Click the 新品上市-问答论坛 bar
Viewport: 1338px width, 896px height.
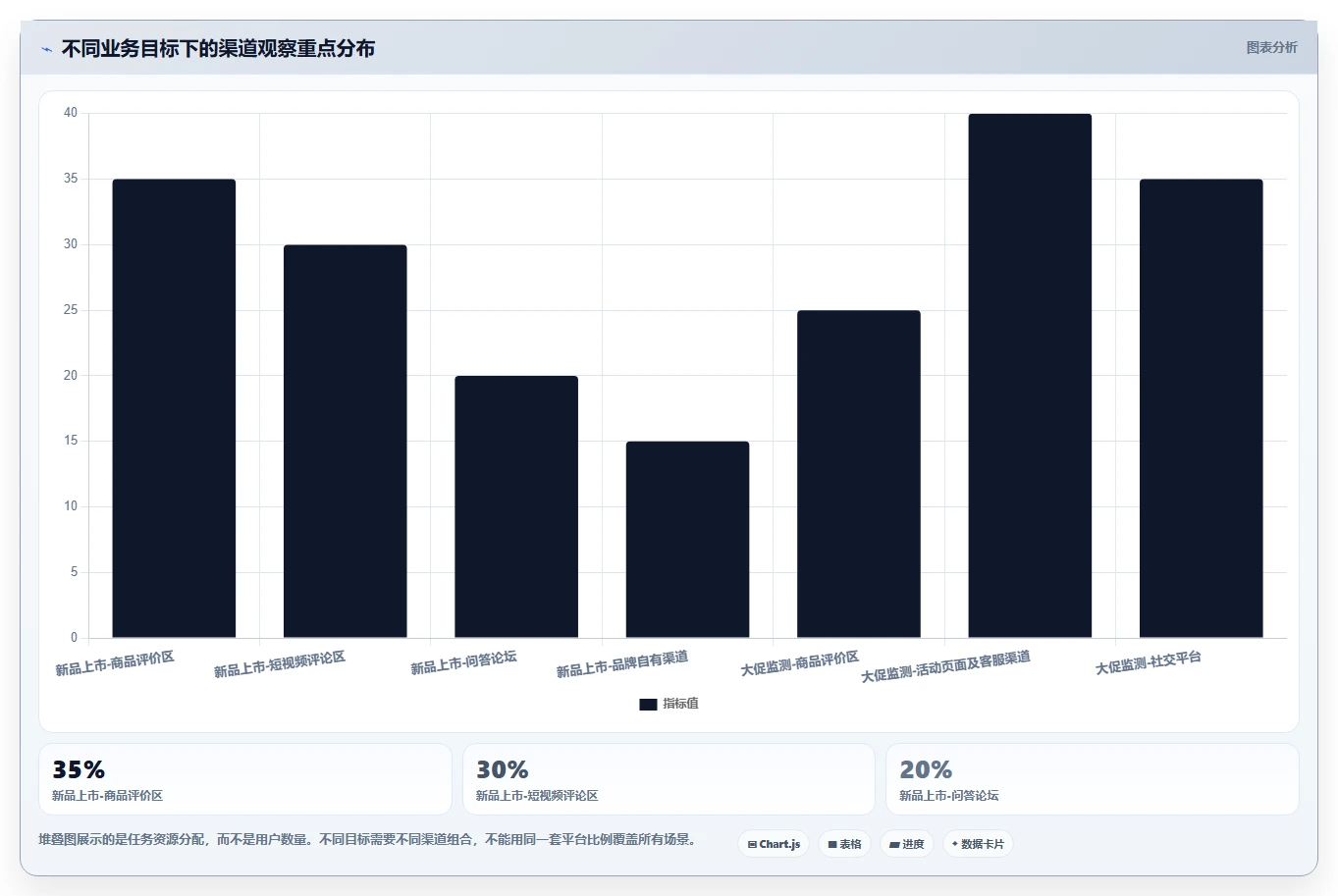click(516, 506)
